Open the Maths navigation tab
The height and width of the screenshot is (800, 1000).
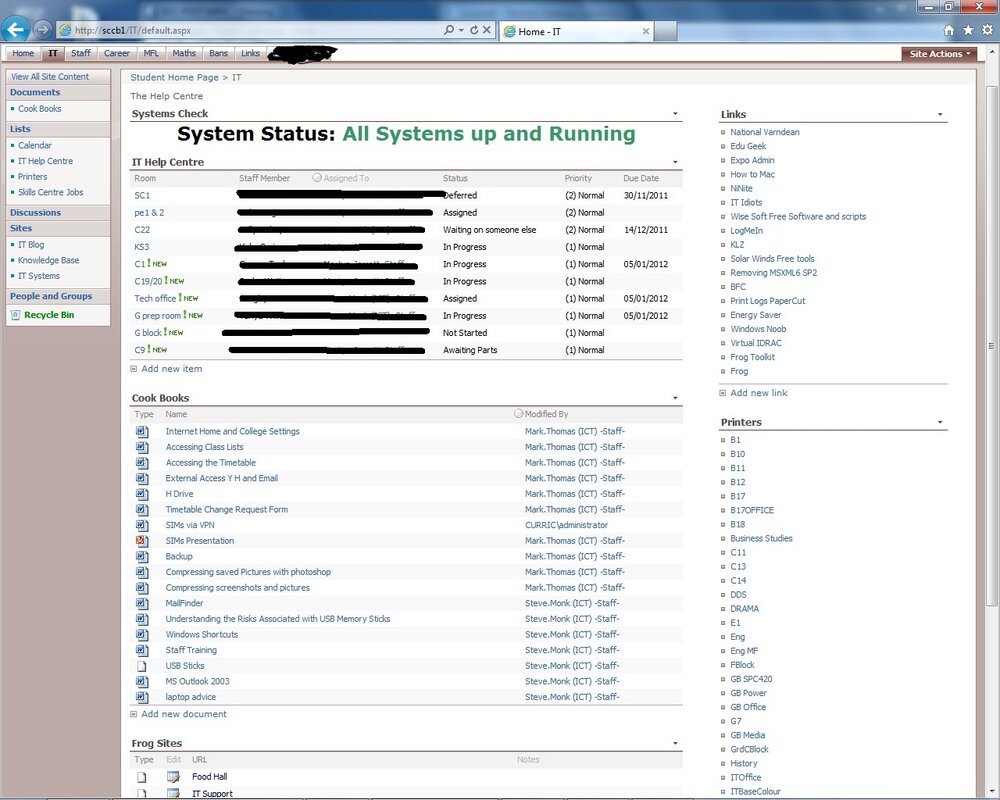point(184,53)
